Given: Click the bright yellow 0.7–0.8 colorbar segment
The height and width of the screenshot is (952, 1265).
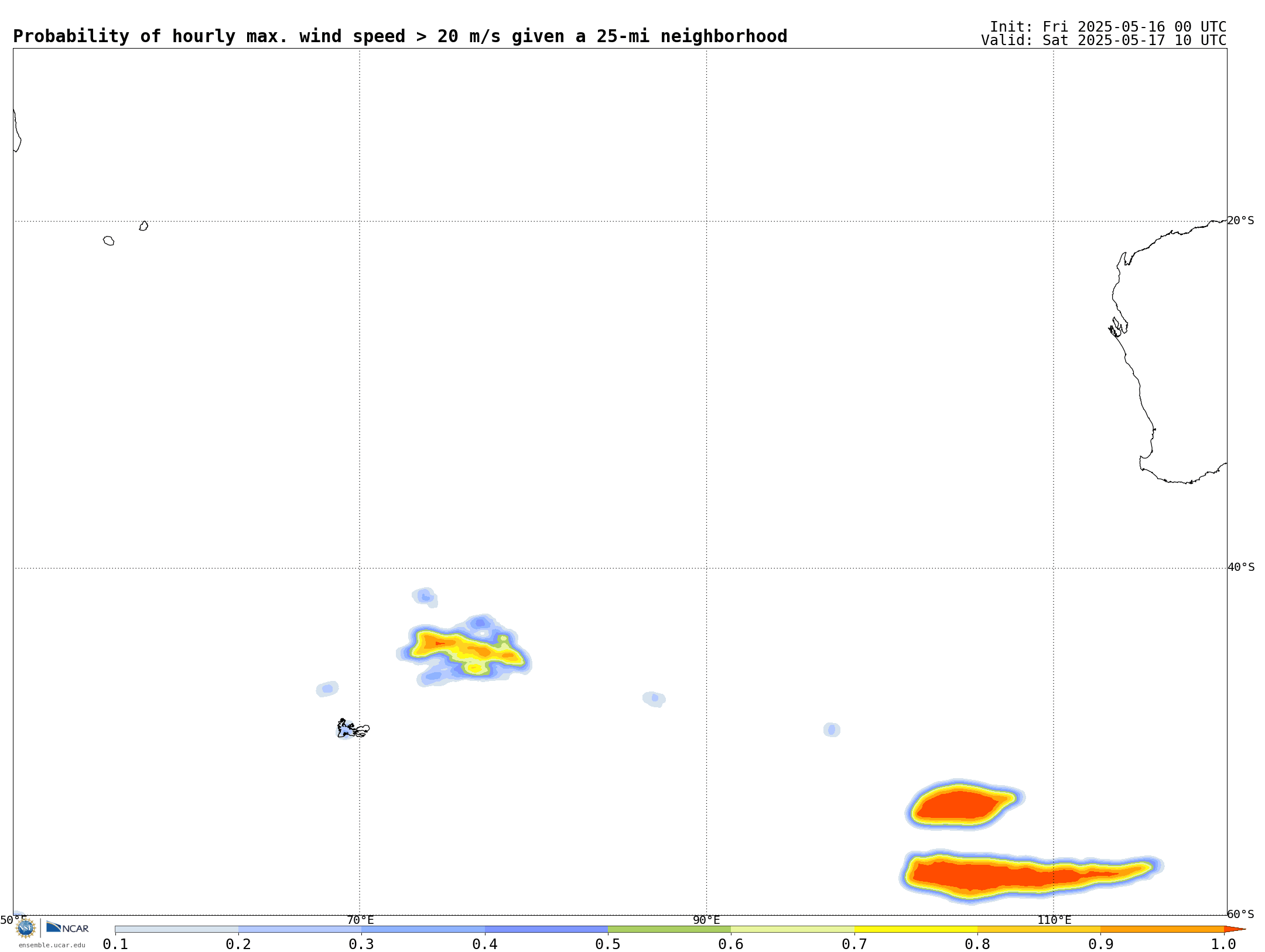Looking at the screenshot, I should tap(916, 929).
